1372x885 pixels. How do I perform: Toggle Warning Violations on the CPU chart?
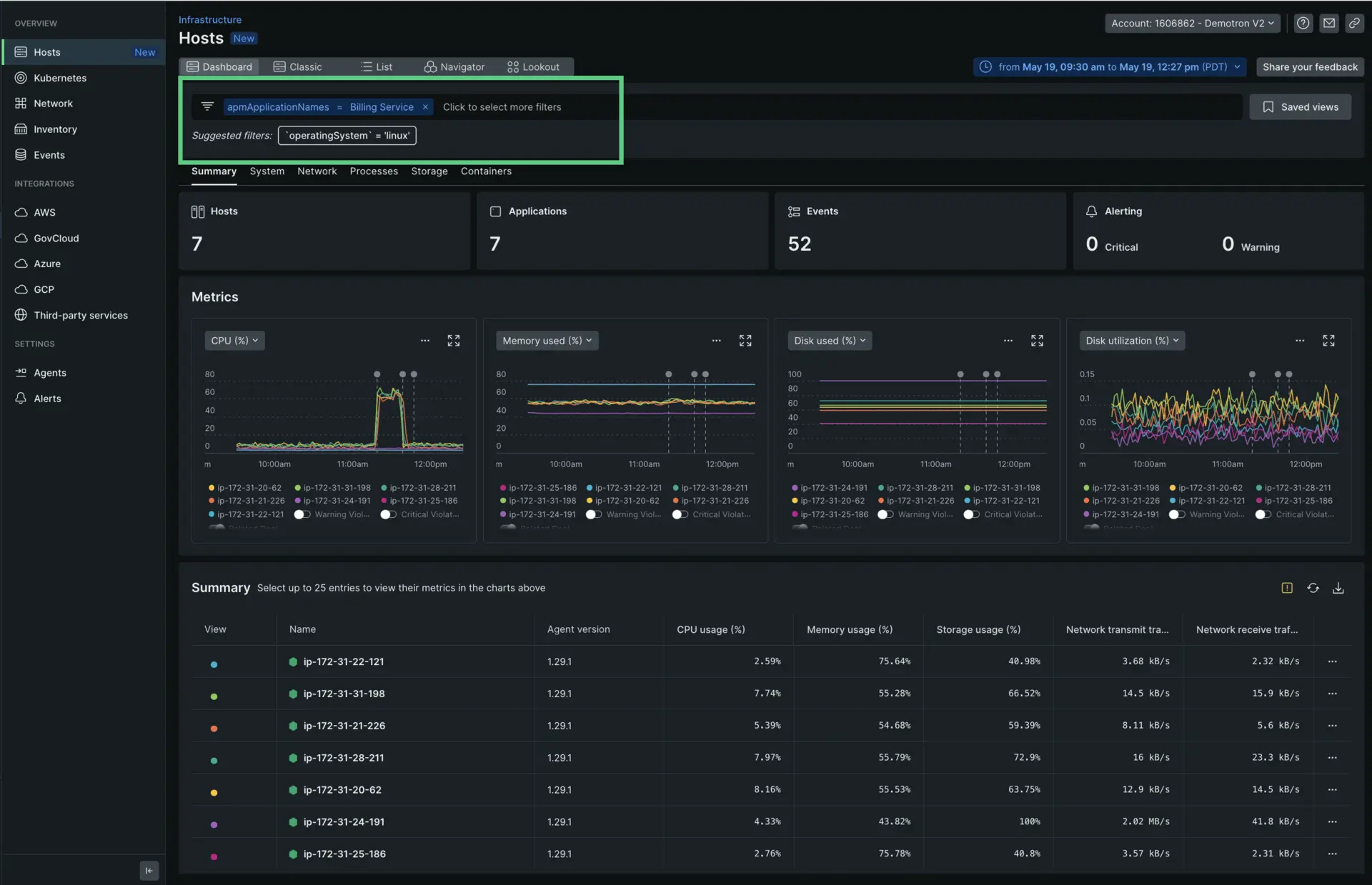pos(302,514)
